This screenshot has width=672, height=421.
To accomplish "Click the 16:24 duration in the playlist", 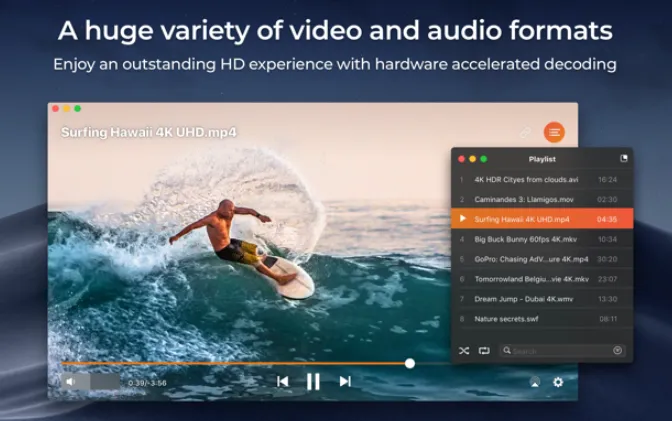I will [x=607, y=180].
